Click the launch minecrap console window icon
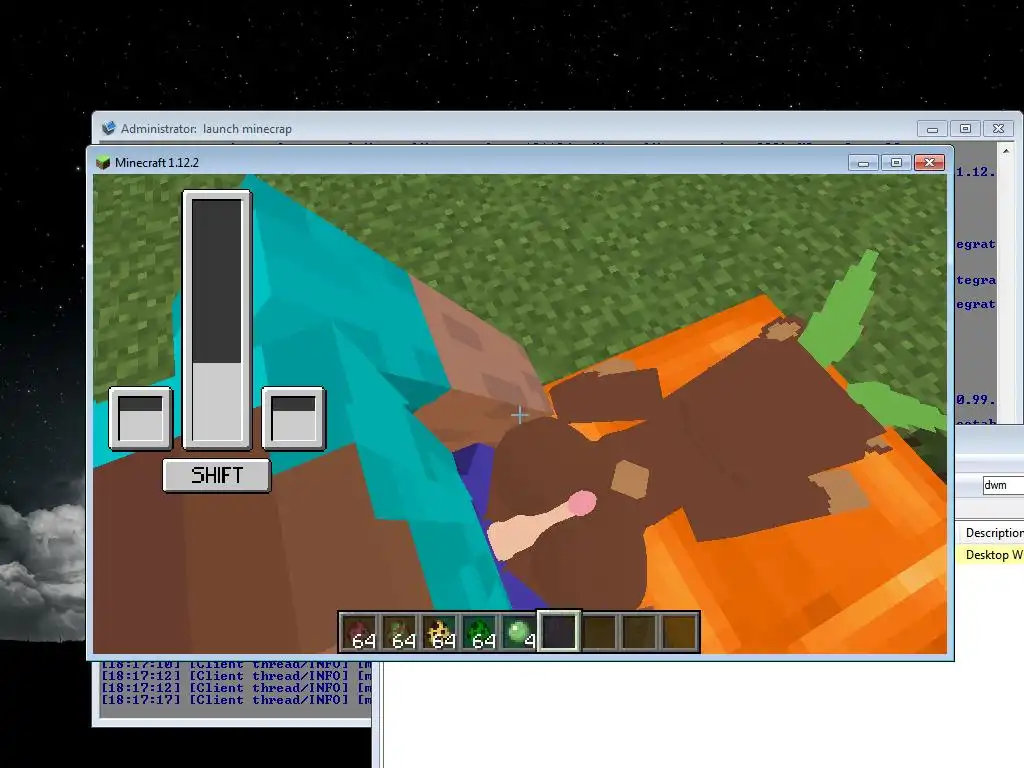 [108, 128]
